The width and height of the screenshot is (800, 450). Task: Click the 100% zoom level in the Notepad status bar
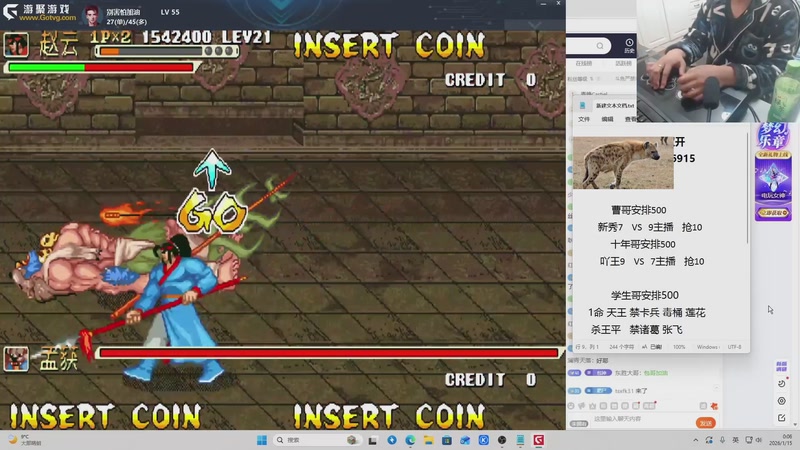(679, 347)
